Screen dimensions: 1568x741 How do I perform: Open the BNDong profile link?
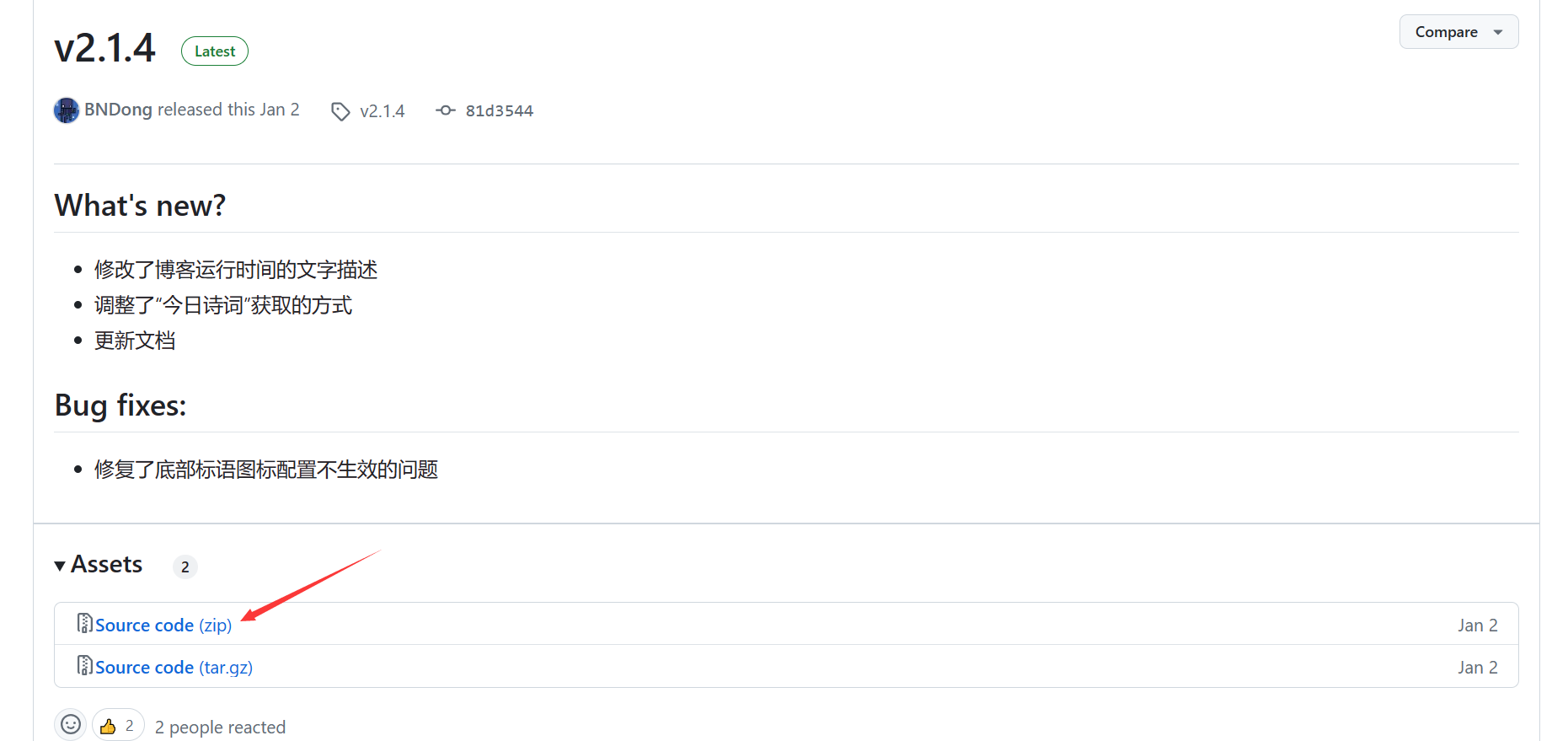[x=118, y=110]
